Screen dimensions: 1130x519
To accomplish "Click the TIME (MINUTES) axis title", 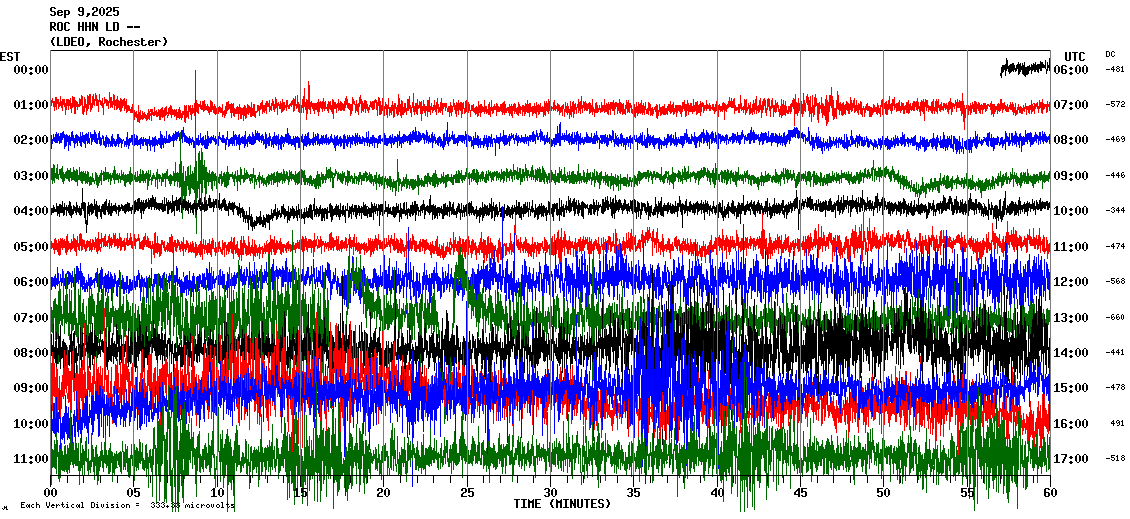I will (562, 504).
